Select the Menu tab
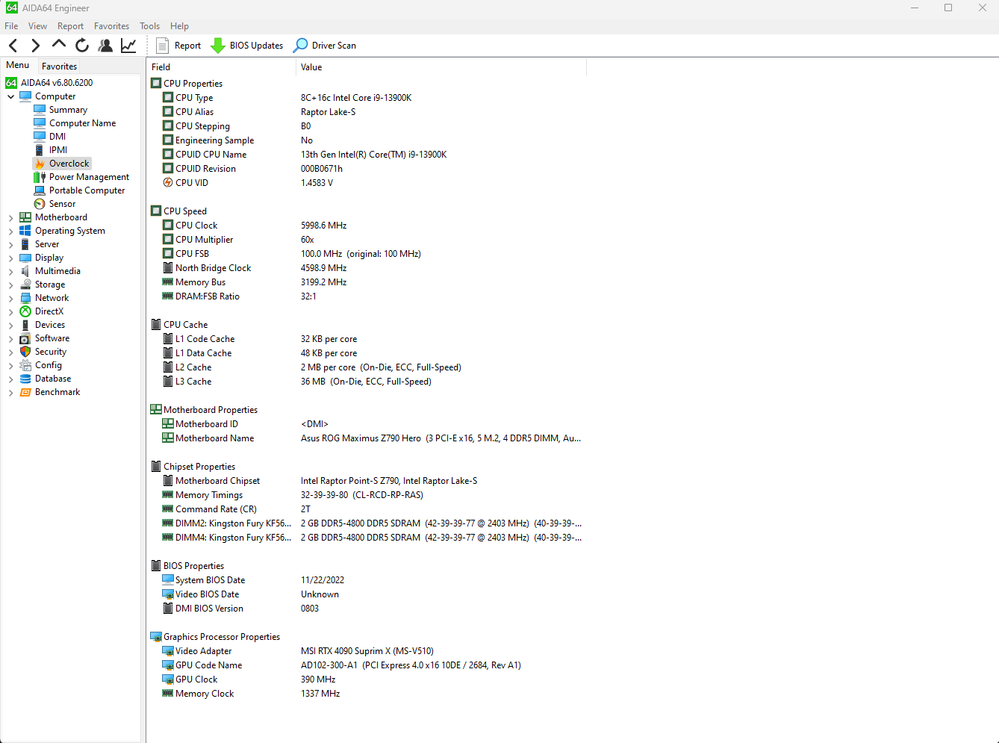 18,65
